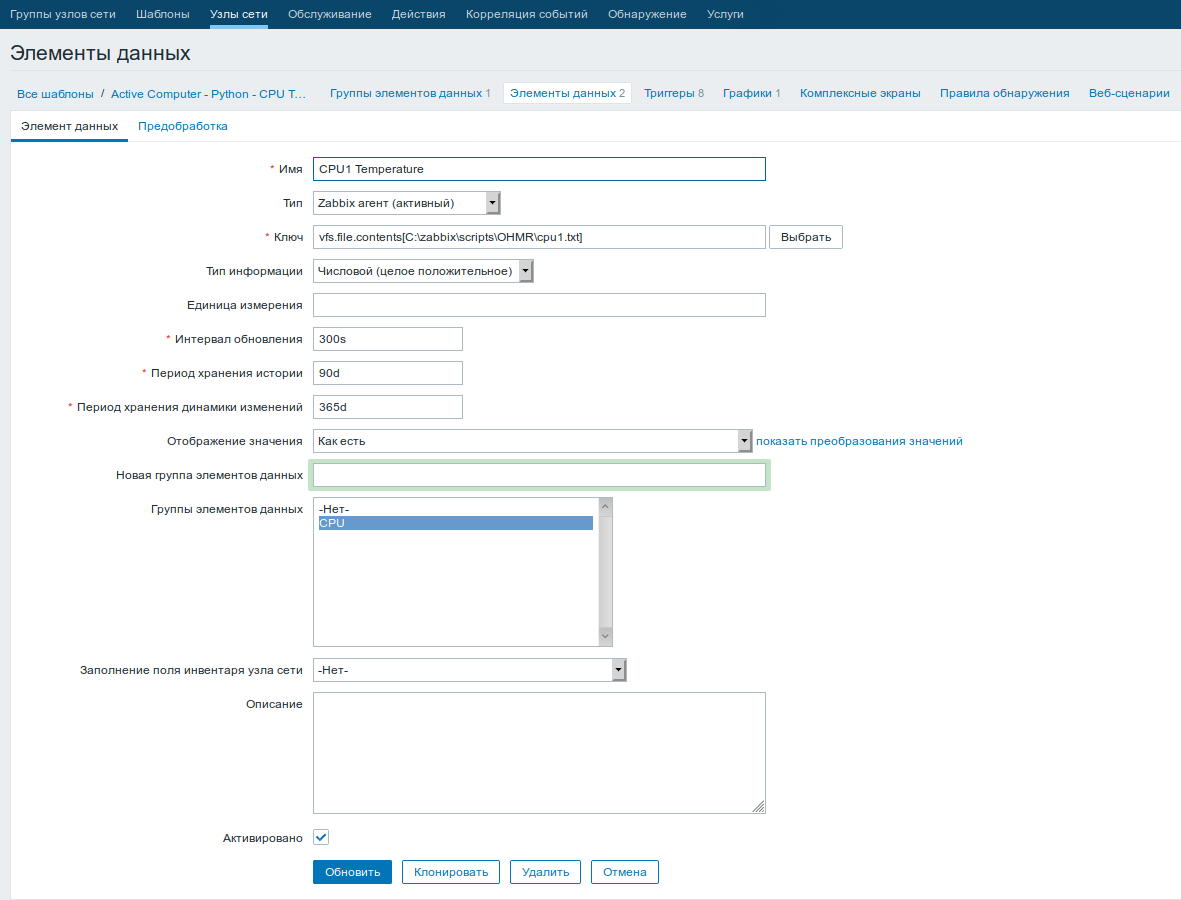Toggle the Активировано checkbox
The width and height of the screenshot is (1181, 900).
(321, 837)
